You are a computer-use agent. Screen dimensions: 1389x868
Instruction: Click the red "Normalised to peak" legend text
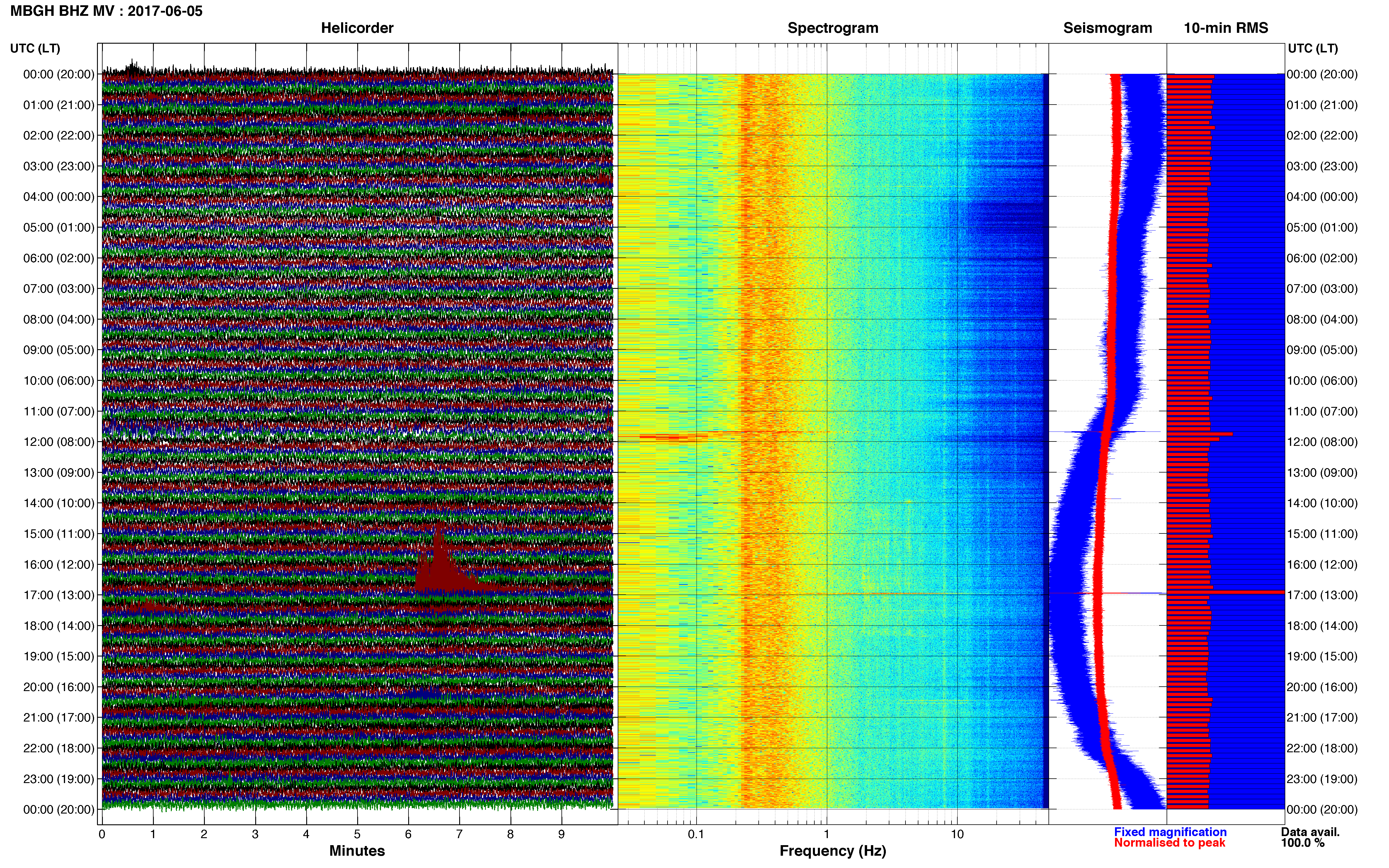tap(1170, 843)
